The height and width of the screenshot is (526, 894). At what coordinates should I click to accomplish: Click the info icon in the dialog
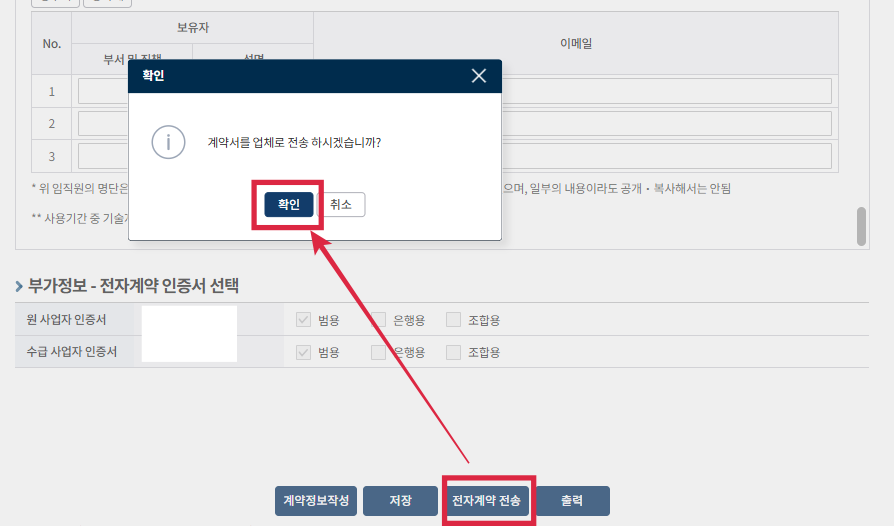(168, 142)
